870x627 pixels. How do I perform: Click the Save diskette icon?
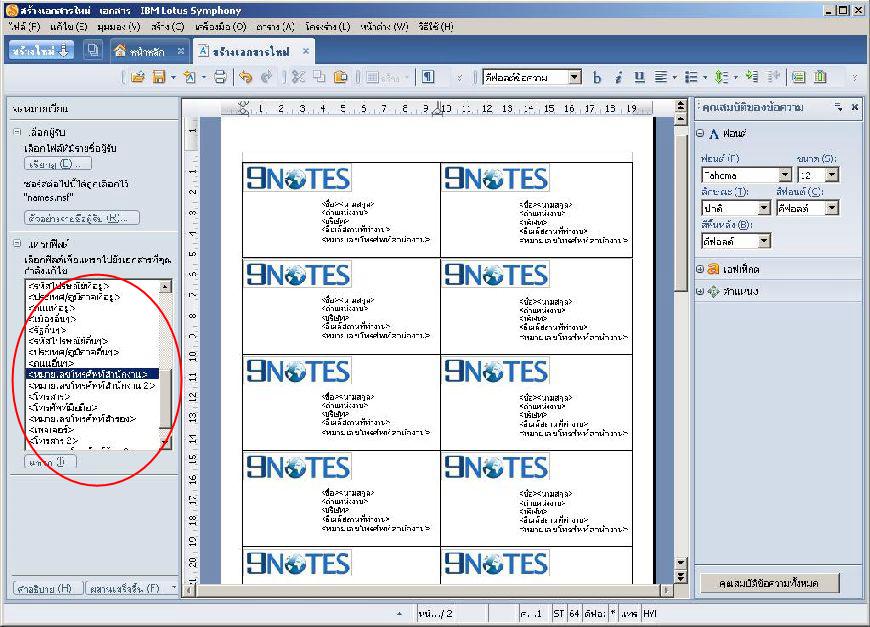coord(159,77)
